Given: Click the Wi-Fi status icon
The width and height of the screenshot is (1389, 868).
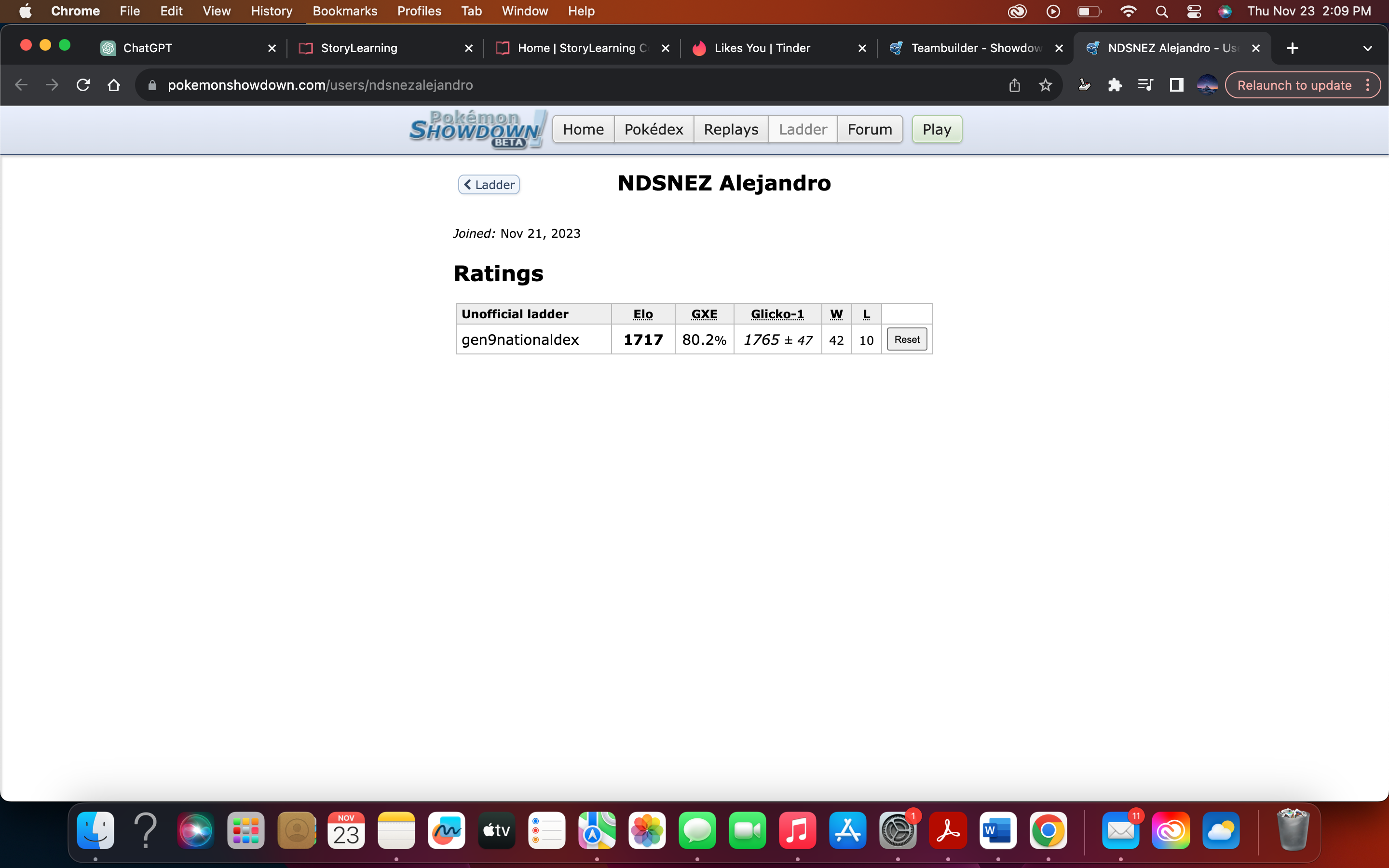Looking at the screenshot, I should 1129,12.
